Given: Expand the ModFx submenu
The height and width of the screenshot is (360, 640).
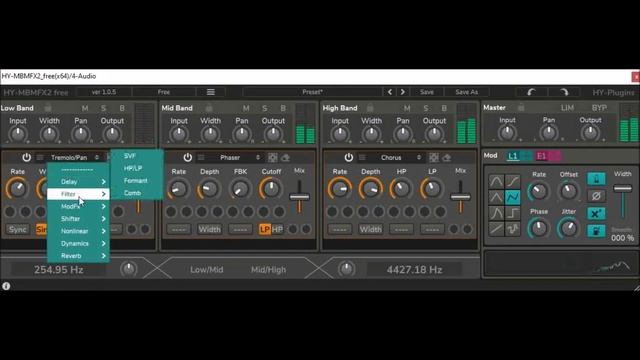Looking at the screenshot, I should click(78, 207).
